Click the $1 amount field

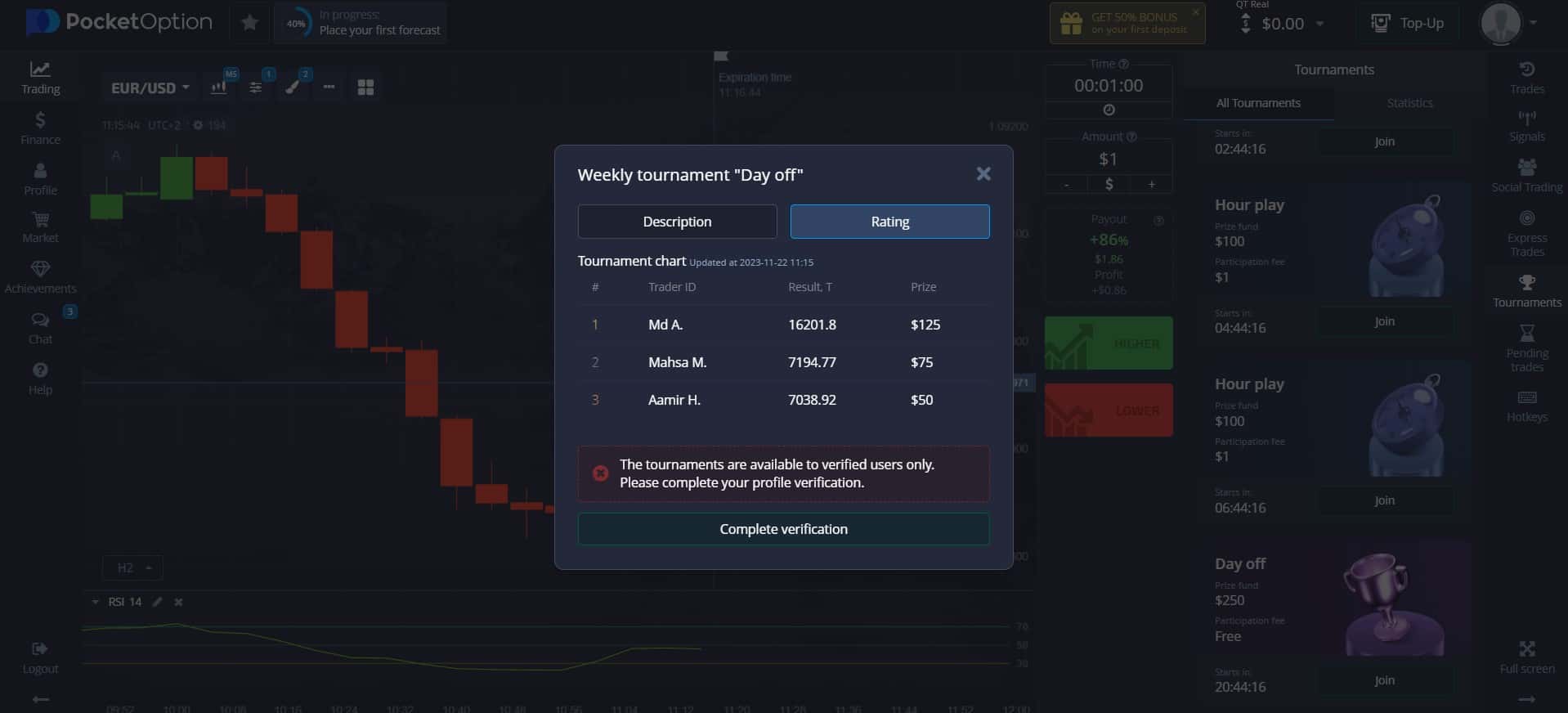click(1109, 159)
